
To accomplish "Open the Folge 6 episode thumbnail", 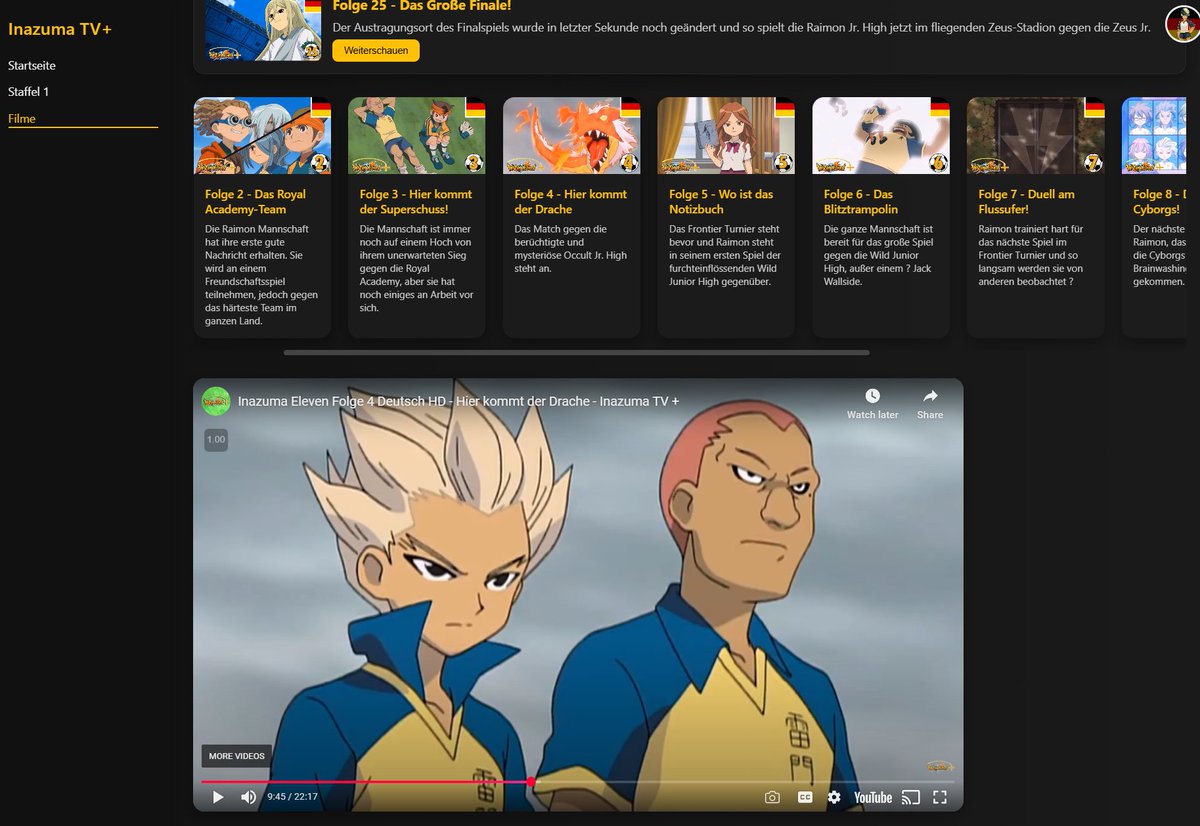I will point(880,135).
